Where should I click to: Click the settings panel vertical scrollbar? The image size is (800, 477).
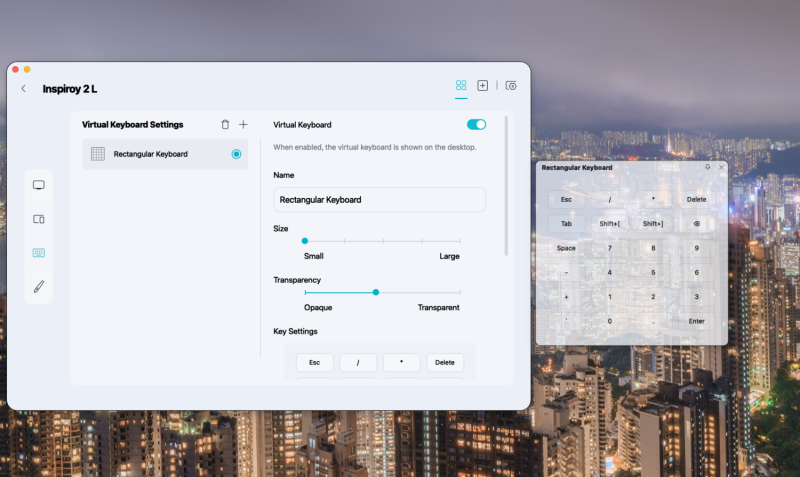(x=506, y=185)
